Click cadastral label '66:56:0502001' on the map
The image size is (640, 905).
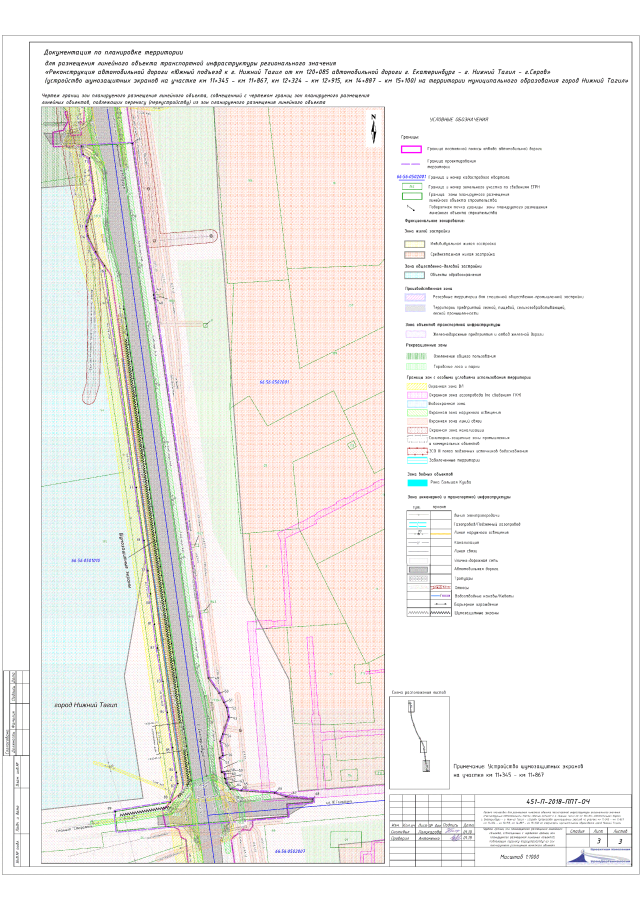(x=274, y=382)
